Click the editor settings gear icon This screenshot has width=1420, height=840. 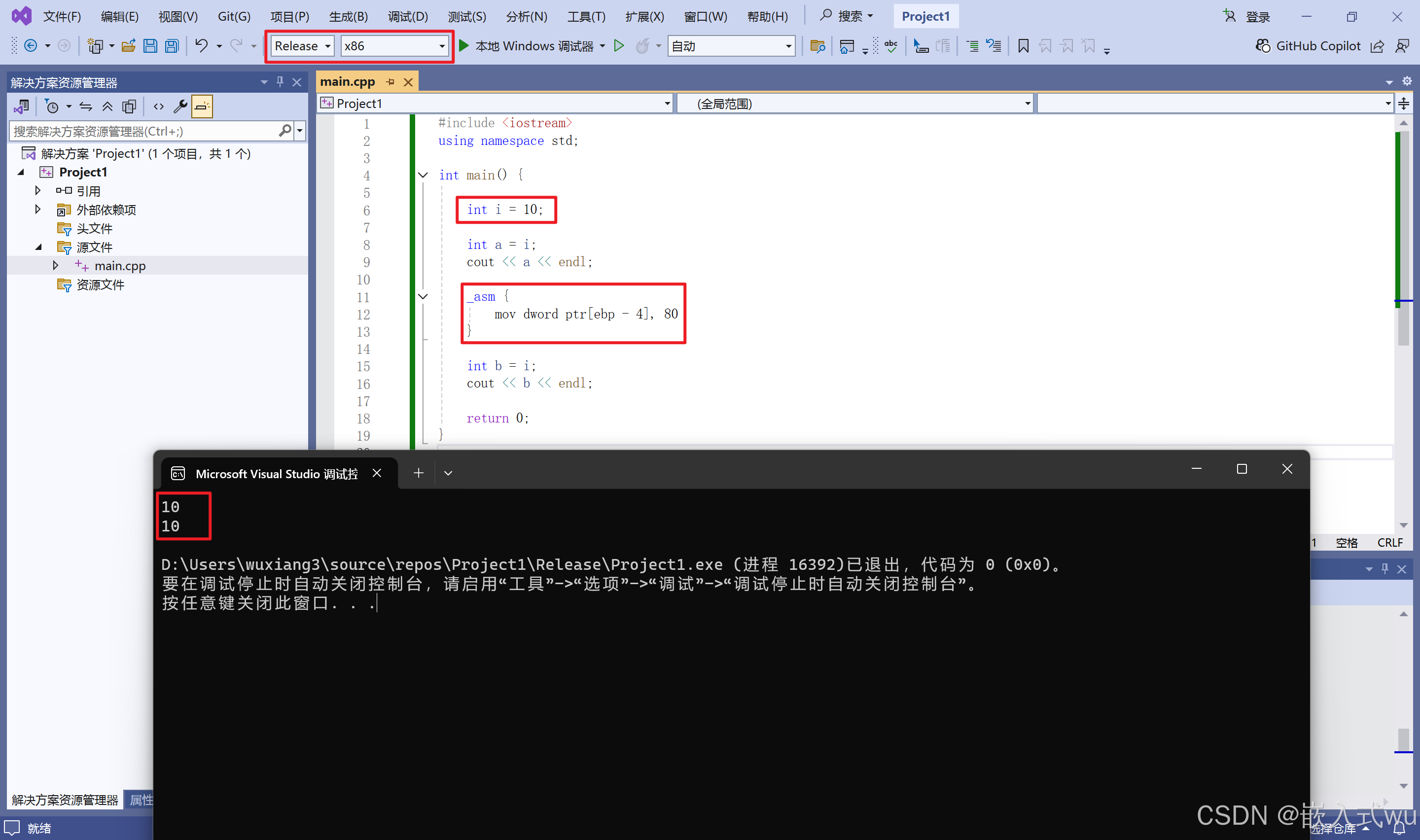point(1406,81)
